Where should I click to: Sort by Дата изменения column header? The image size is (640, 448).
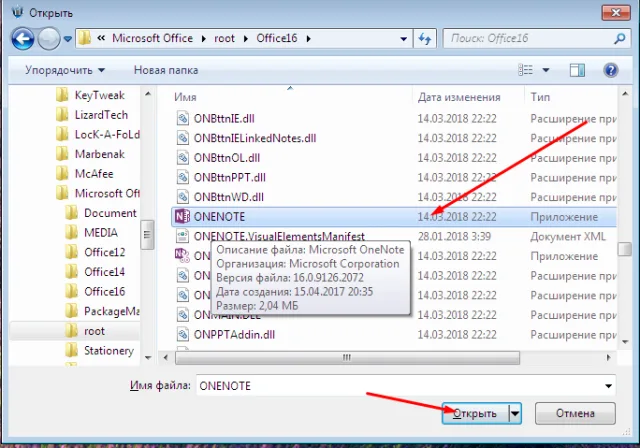[459, 97]
